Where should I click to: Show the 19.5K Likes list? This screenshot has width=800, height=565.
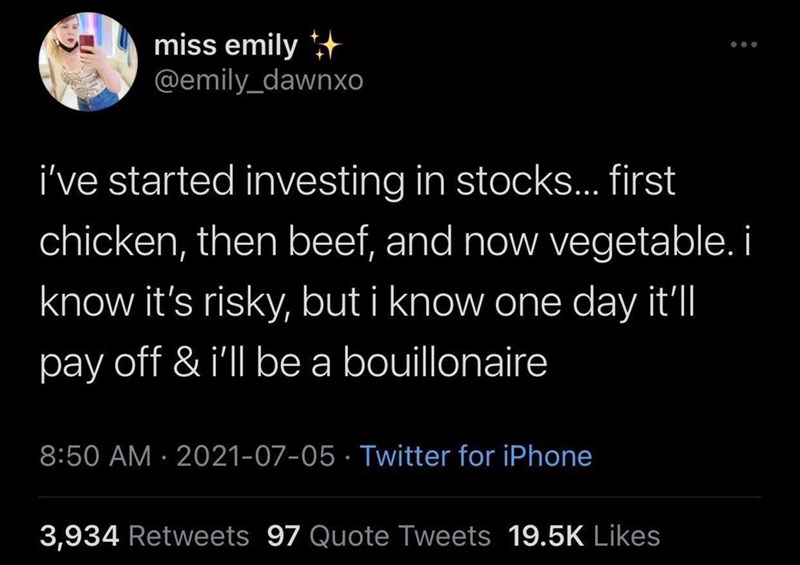pos(584,535)
